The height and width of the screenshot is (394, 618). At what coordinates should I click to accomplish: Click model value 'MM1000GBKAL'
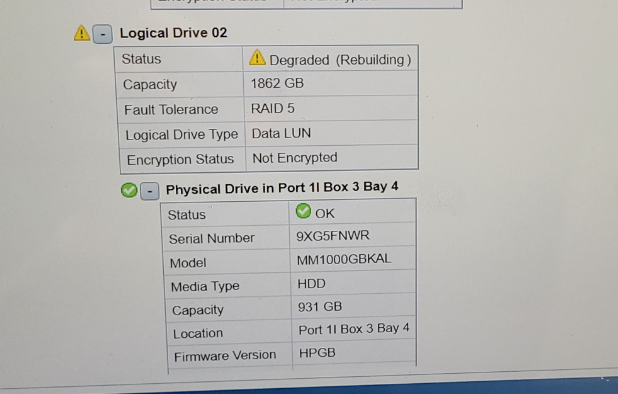(x=344, y=259)
